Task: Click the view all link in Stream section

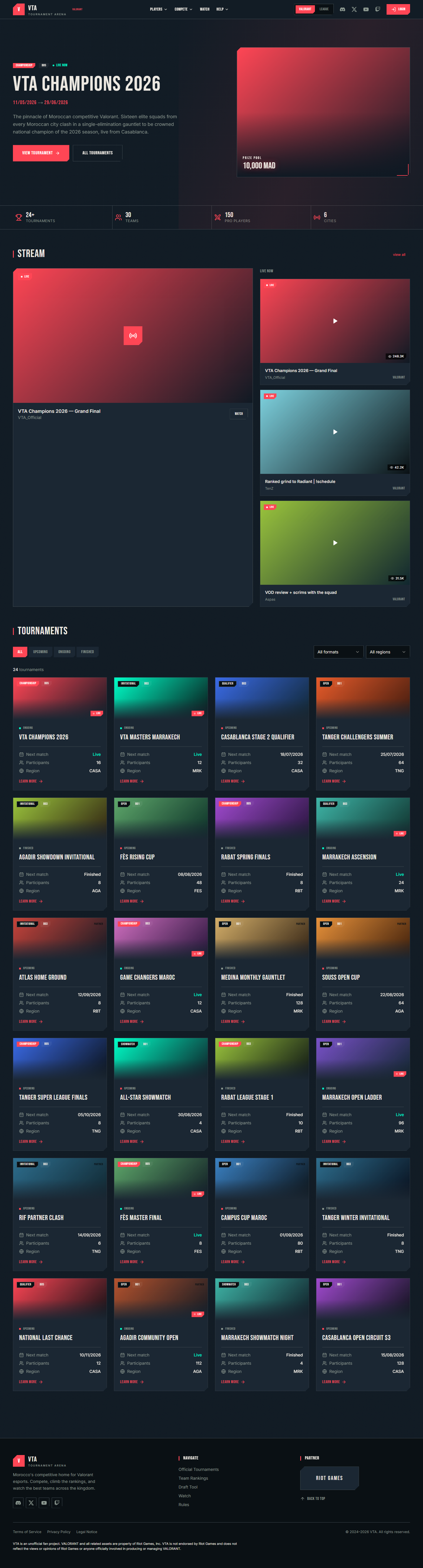Action: (399, 254)
